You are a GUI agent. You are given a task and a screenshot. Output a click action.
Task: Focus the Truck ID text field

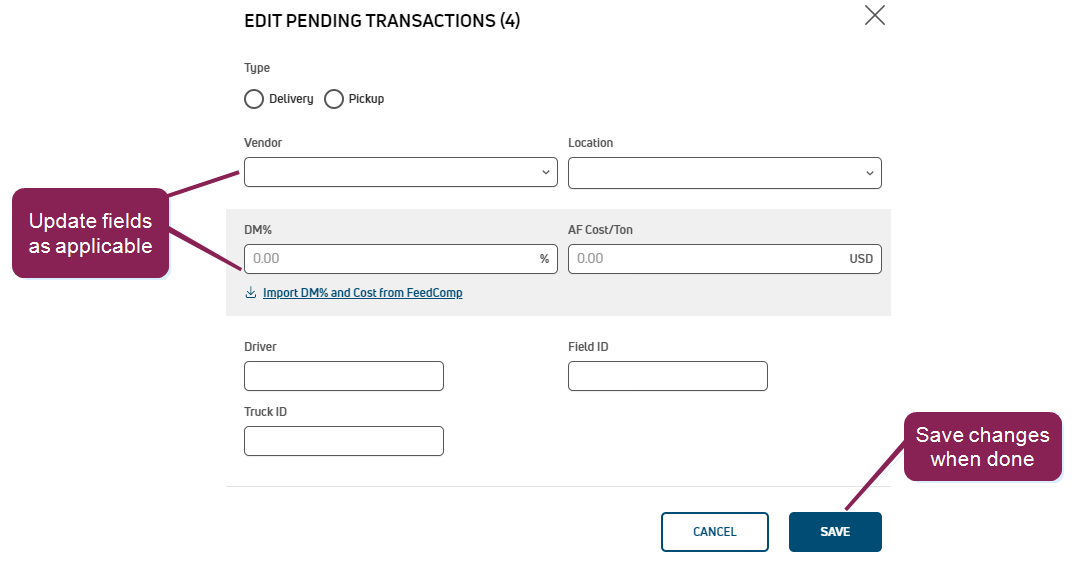pos(343,441)
